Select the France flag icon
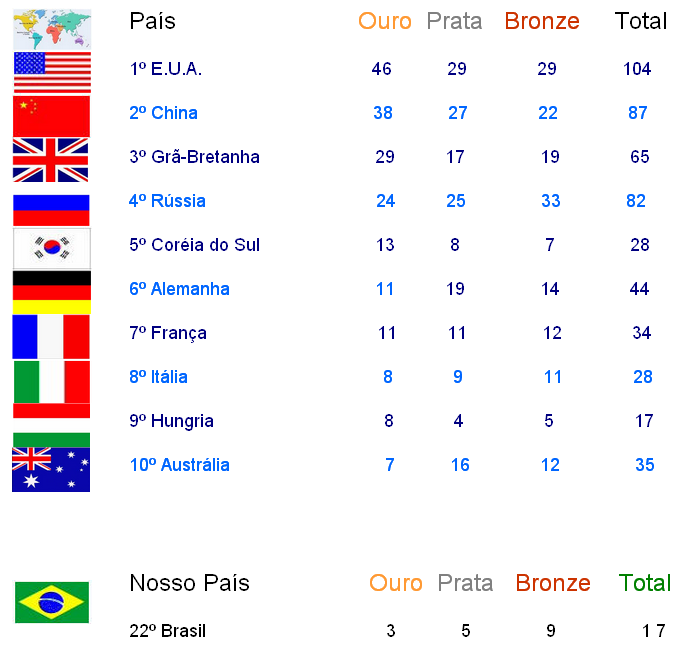Screen dimensions: 696x647 pyautogui.click(x=51, y=337)
